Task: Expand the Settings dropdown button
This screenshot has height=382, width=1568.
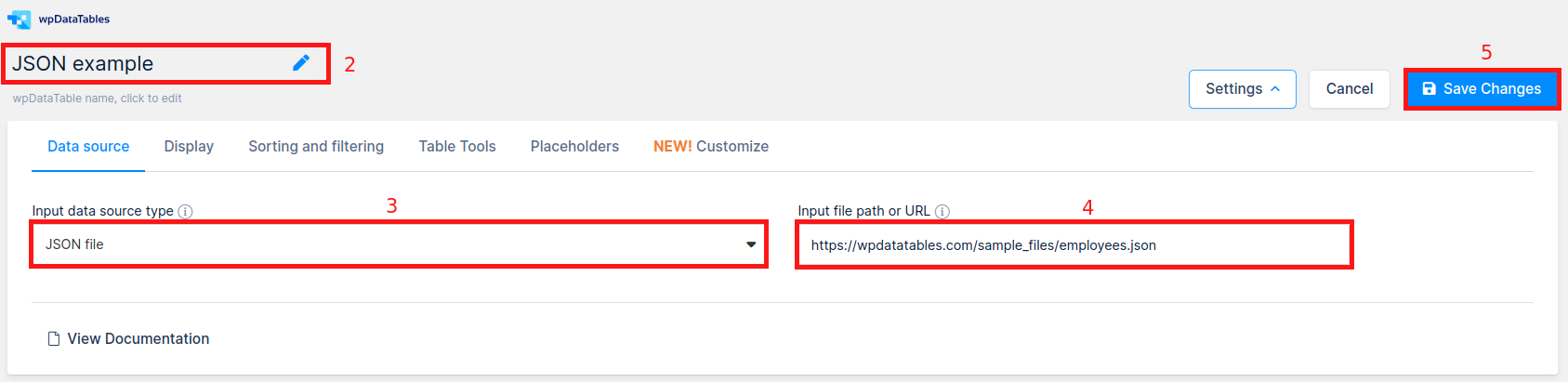Action: coord(1242,89)
